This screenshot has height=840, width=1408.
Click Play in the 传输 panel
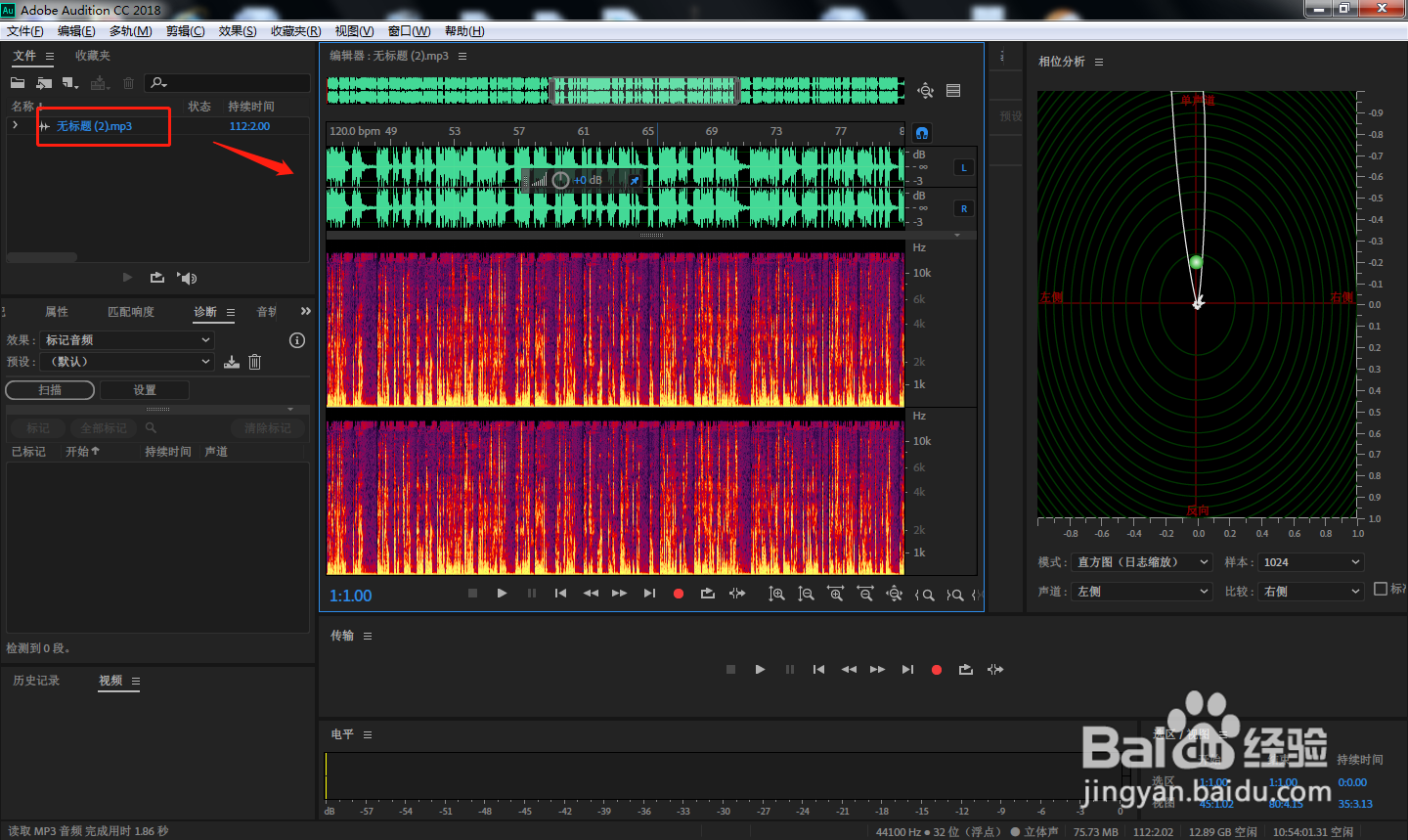click(x=760, y=670)
